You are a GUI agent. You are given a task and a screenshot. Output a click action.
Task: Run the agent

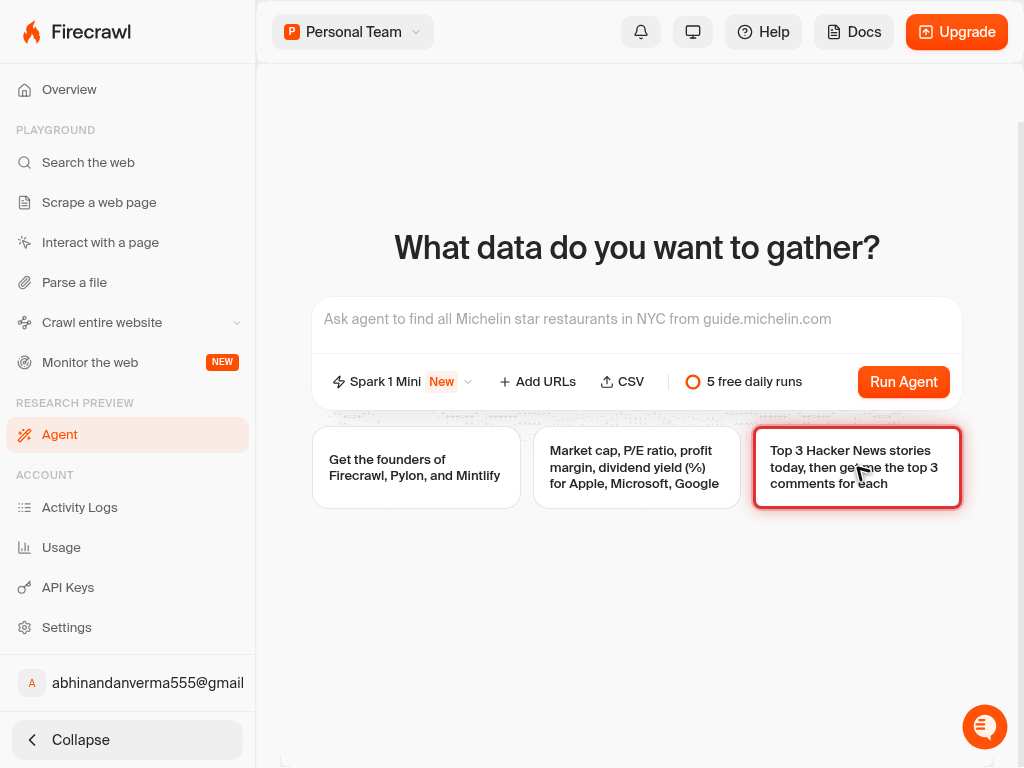[903, 382]
